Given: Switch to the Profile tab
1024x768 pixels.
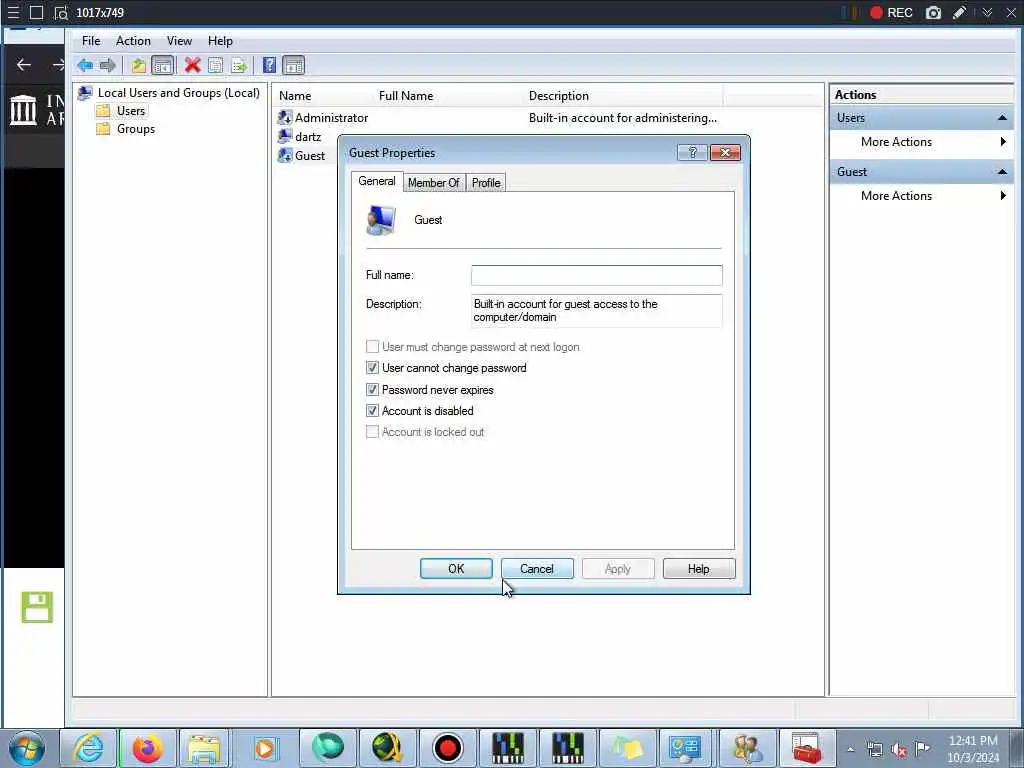Looking at the screenshot, I should tap(486, 183).
